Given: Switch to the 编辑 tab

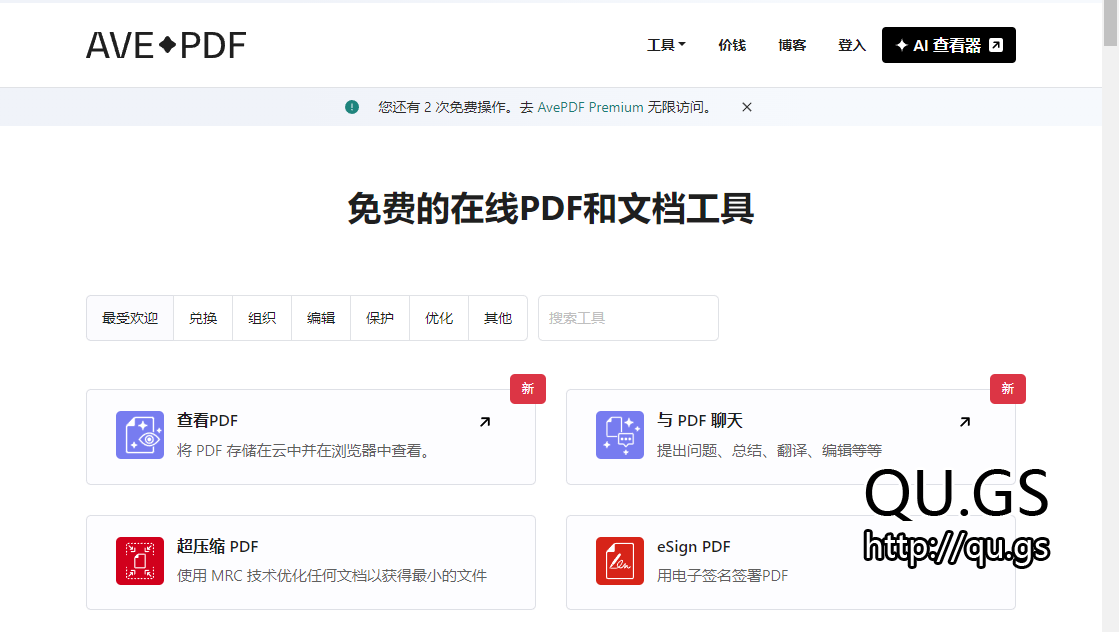Looking at the screenshot, I should click(x=321, y=318).
